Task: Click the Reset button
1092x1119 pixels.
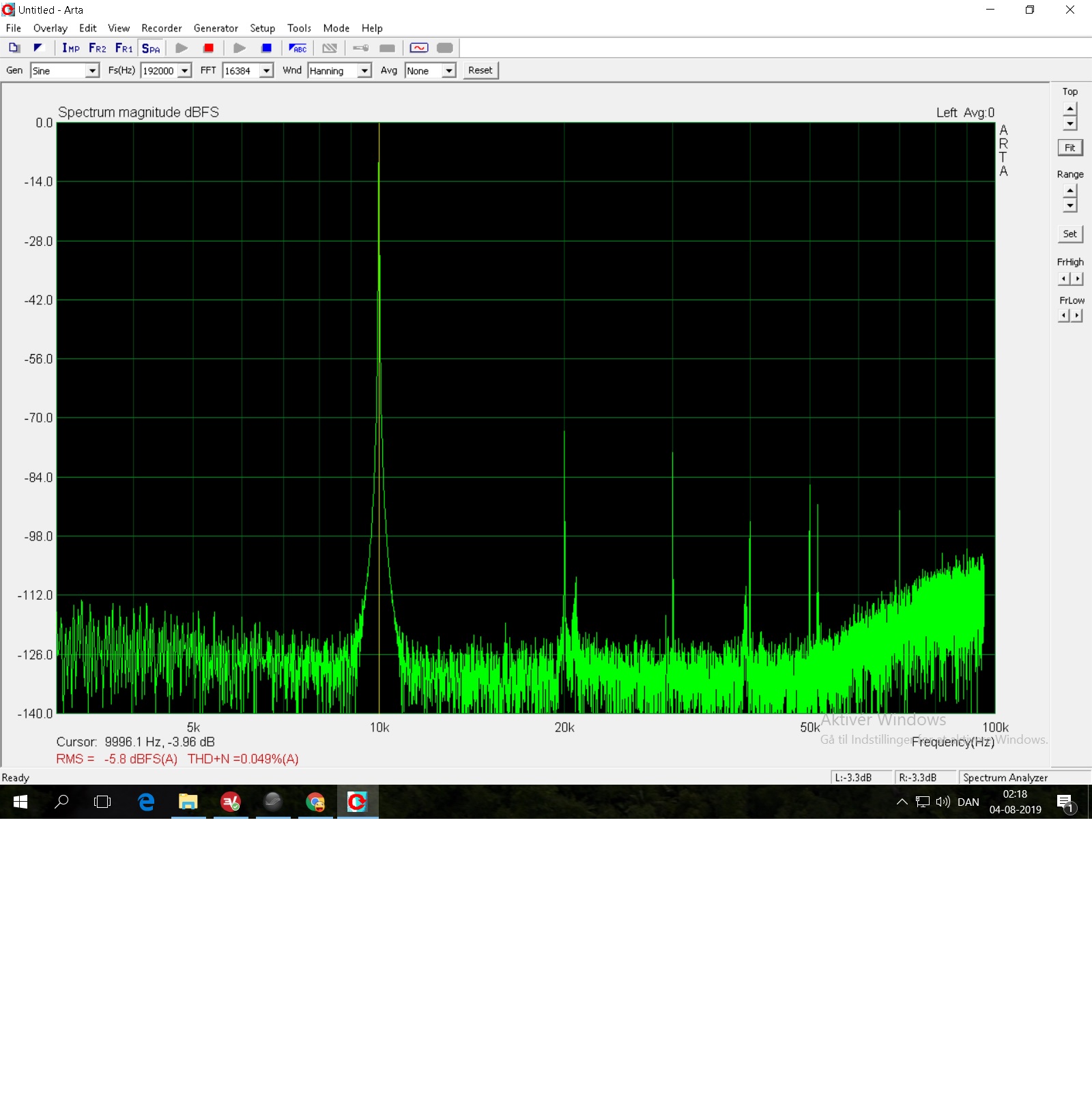Action: pyautogui.click(x=480, y=70)
